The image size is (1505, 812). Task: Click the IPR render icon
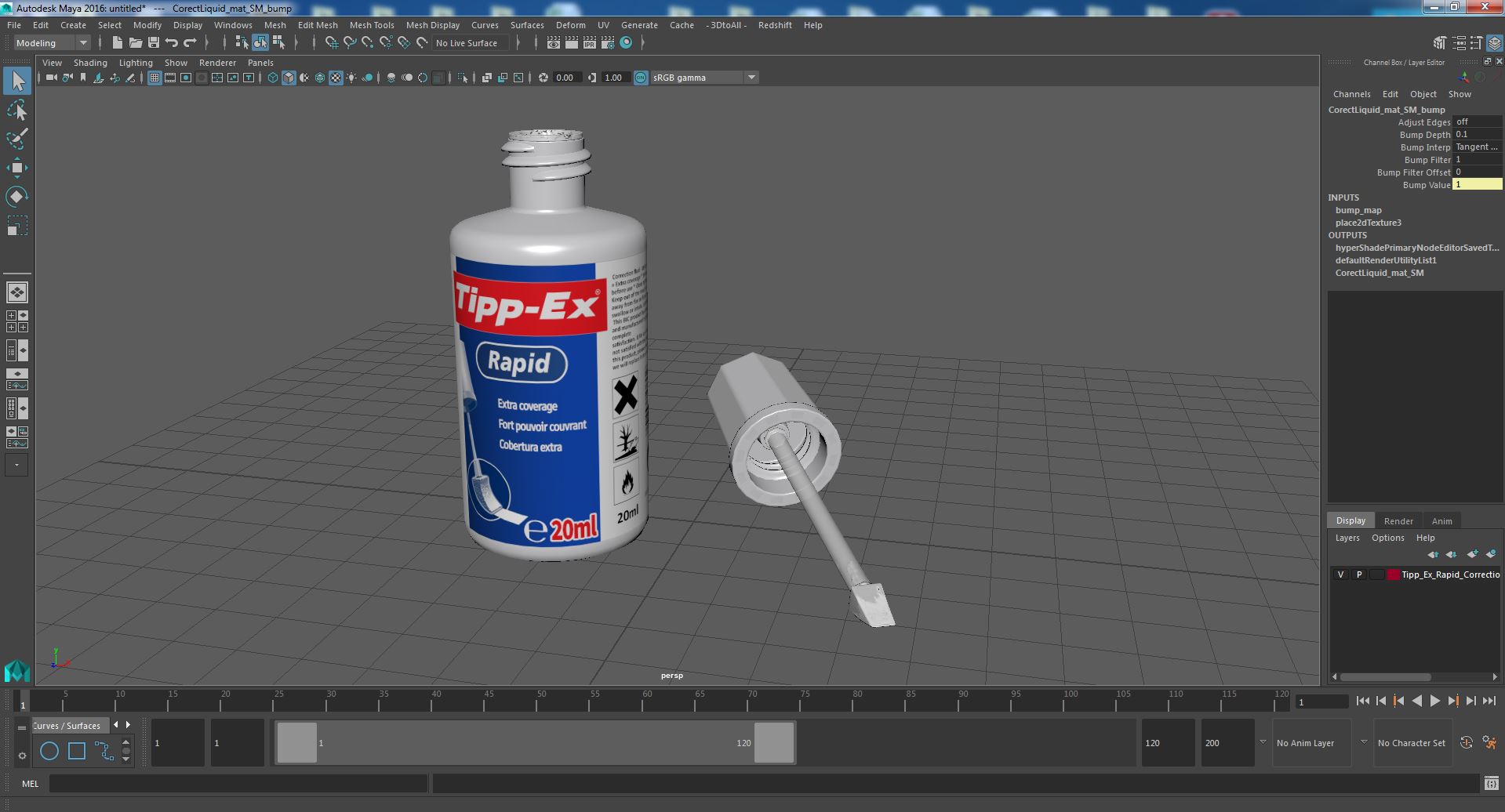click(x=590, y=43)
